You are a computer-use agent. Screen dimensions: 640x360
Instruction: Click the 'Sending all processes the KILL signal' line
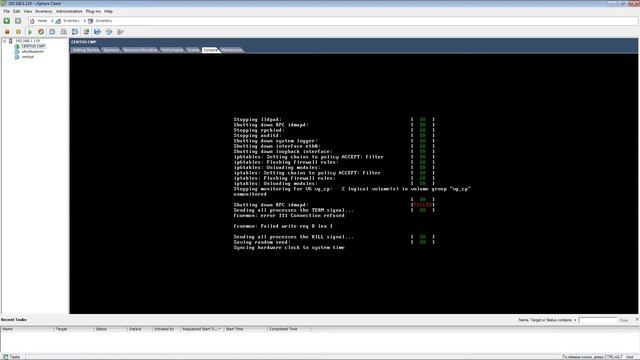pos(293,237)
